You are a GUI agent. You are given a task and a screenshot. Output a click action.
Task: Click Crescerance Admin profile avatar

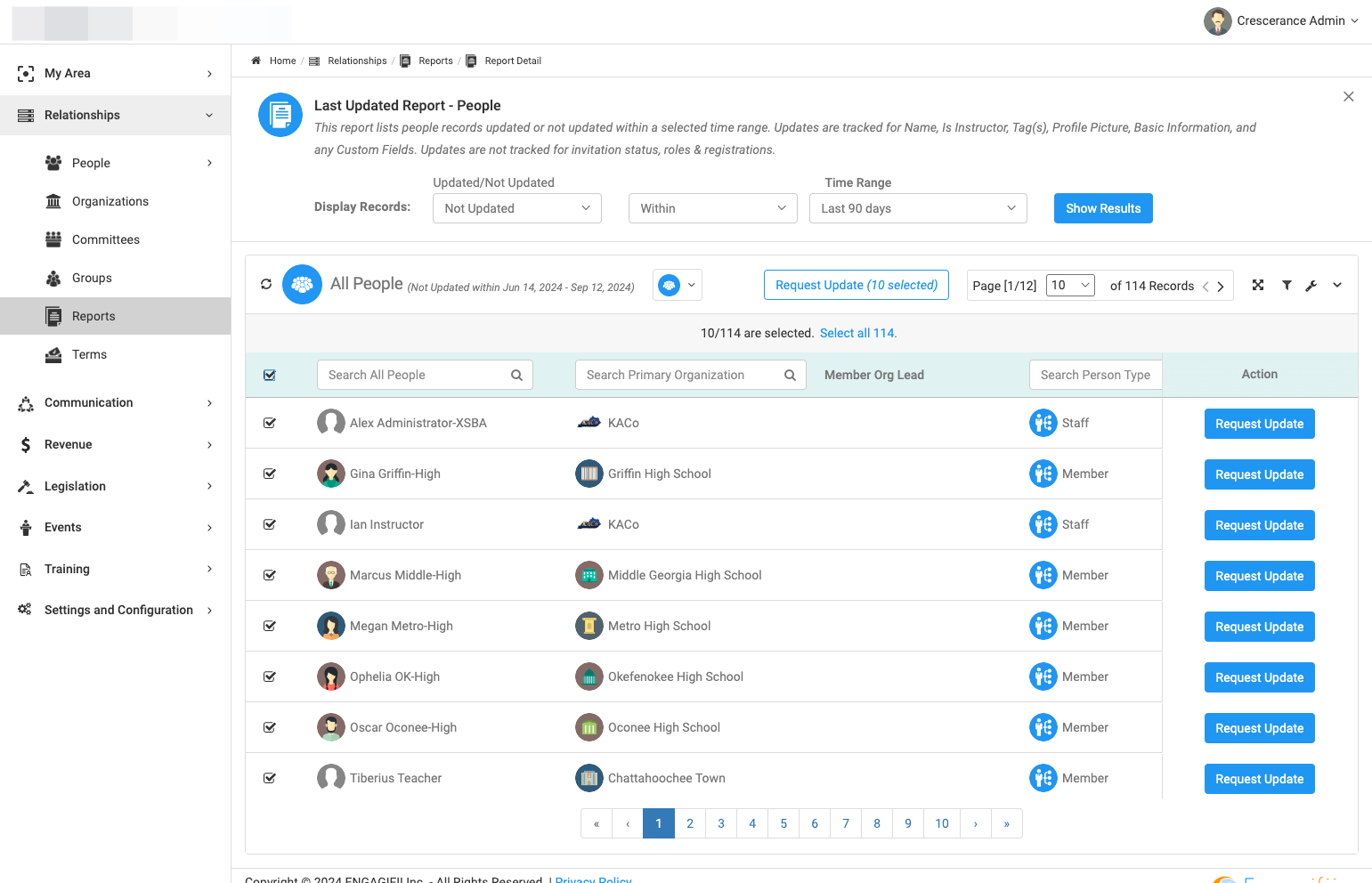coord(1217,21)
